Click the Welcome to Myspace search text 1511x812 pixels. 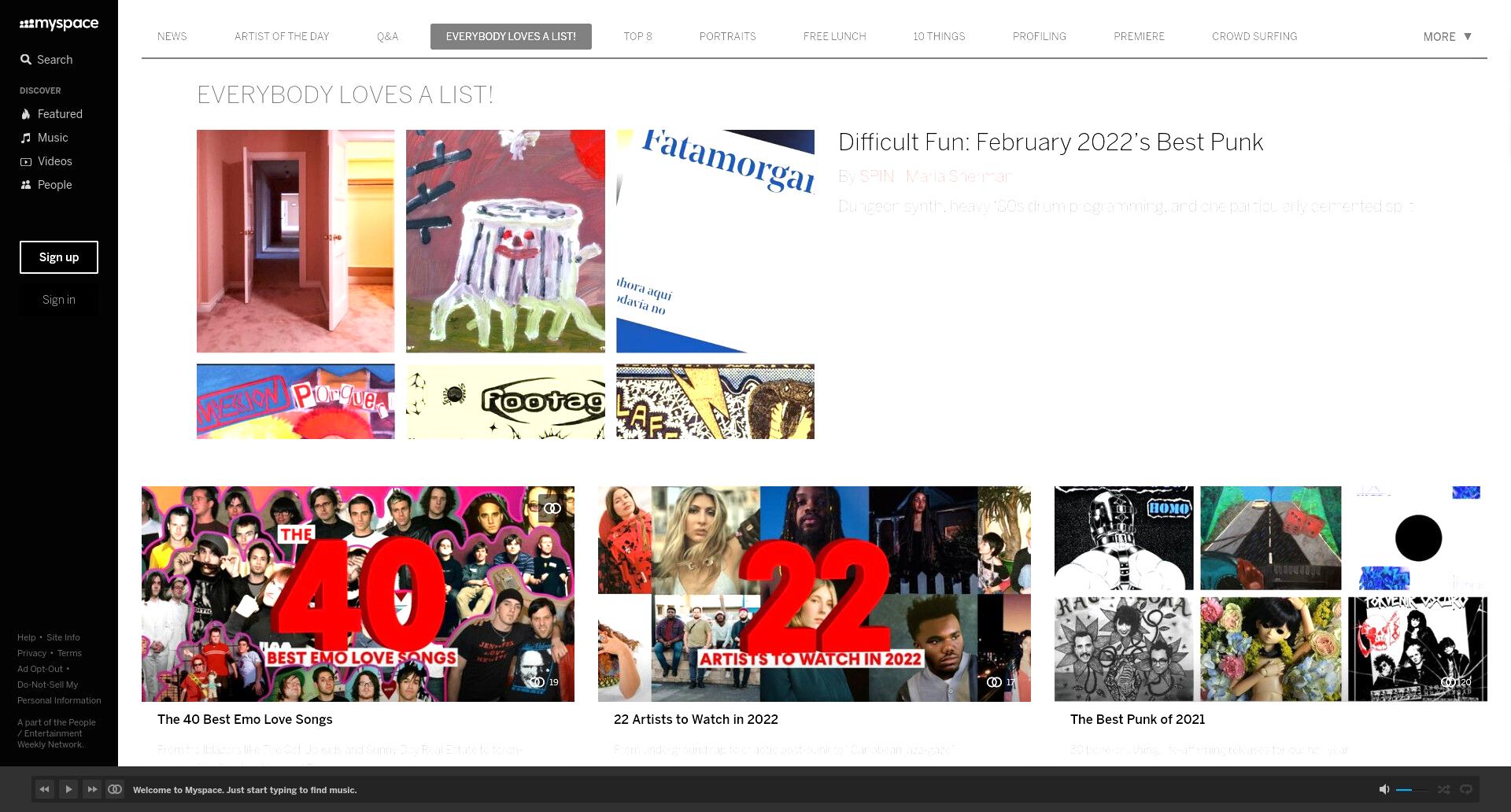(x=245, y=790)
